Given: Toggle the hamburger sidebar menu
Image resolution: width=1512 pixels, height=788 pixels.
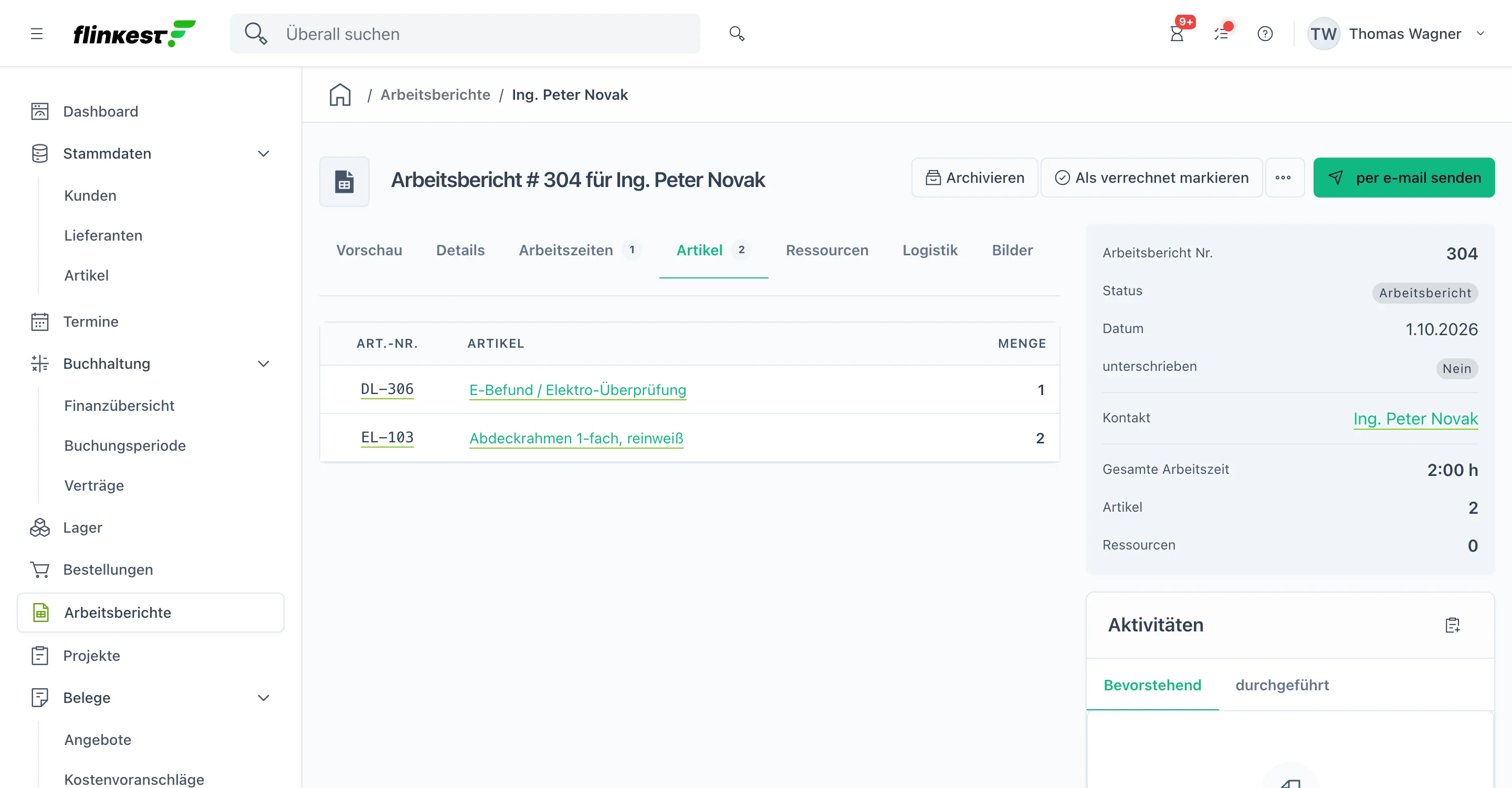Looking at the screenshot, I should click(36, 34).
